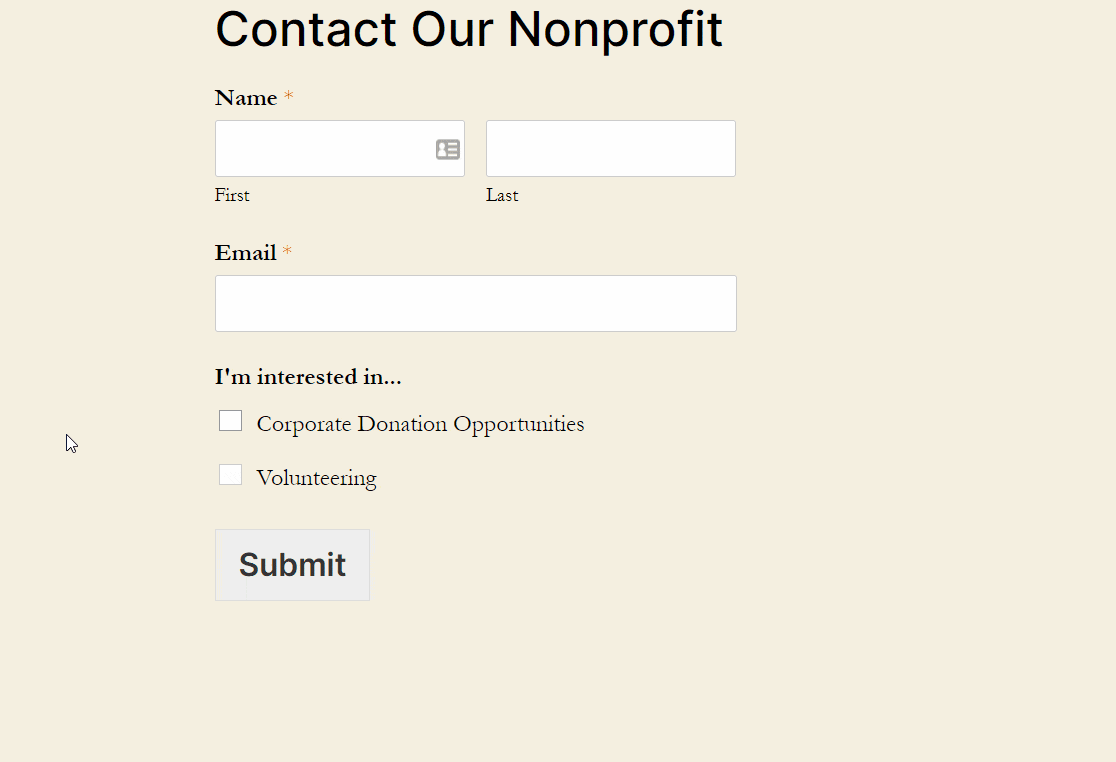Click the Last sublabel under the name box

pyautogui.click(x=502, y=195)
